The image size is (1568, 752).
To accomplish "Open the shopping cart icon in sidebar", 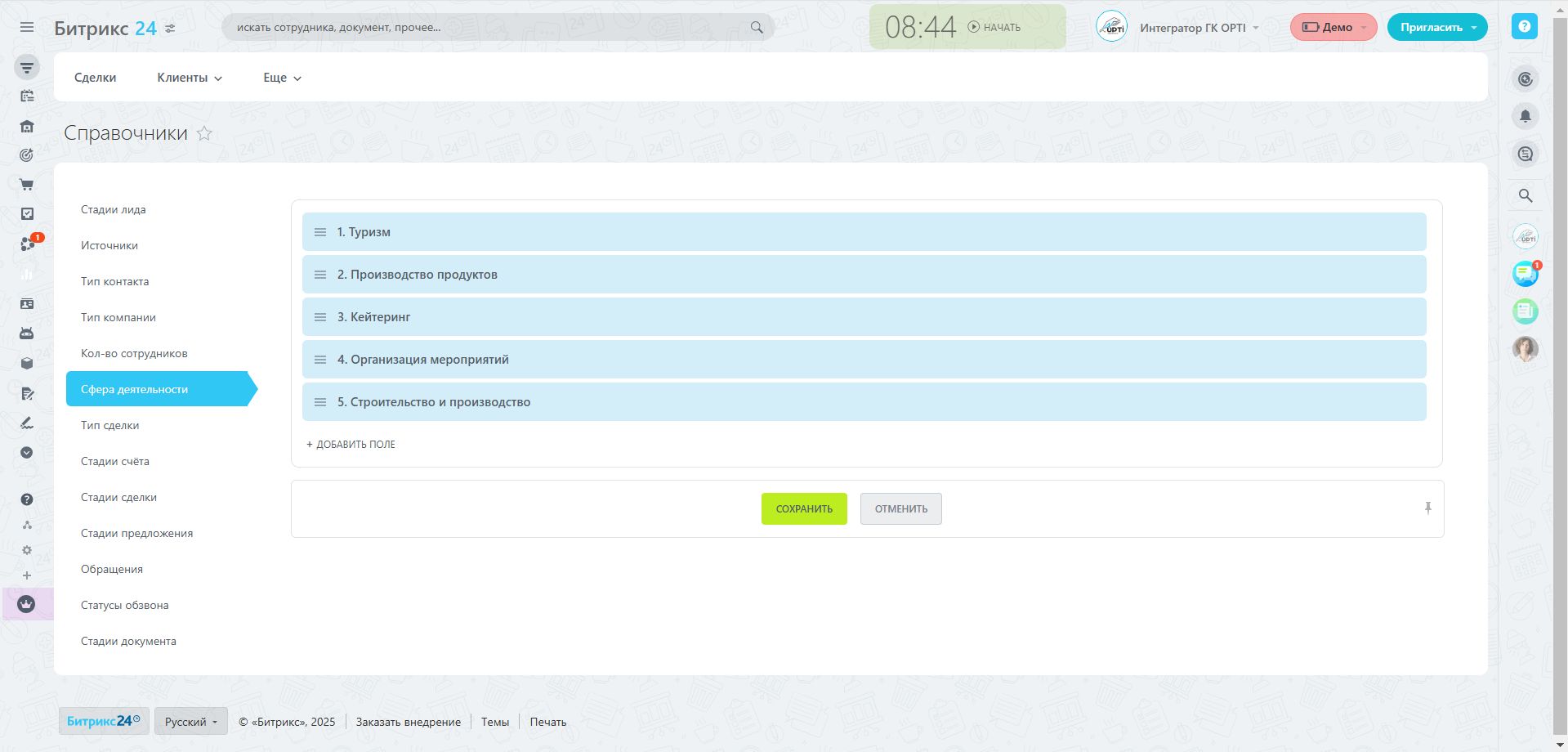I will point(27,185).
